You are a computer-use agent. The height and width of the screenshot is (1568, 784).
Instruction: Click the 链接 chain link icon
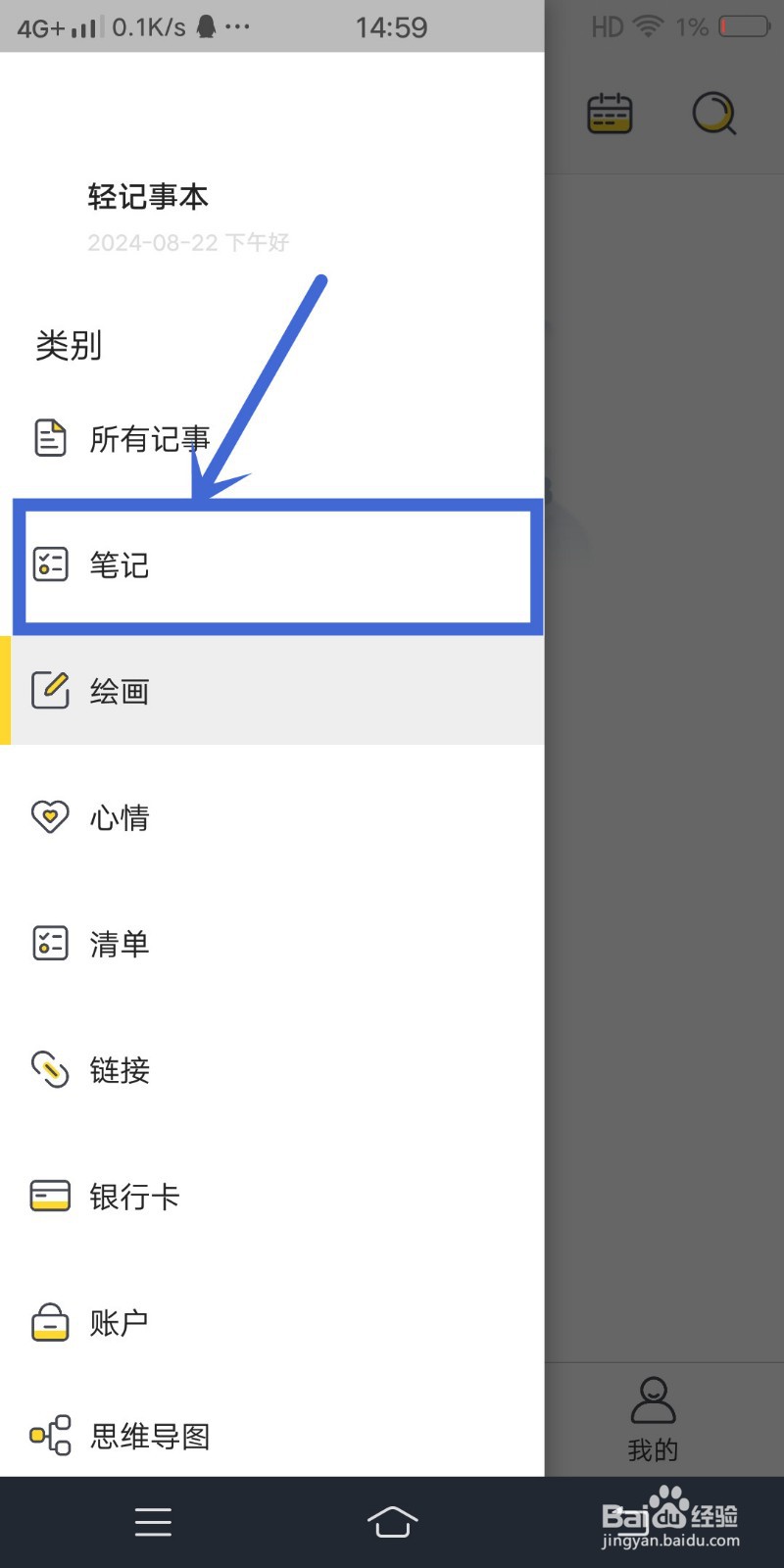[50, 1069]
